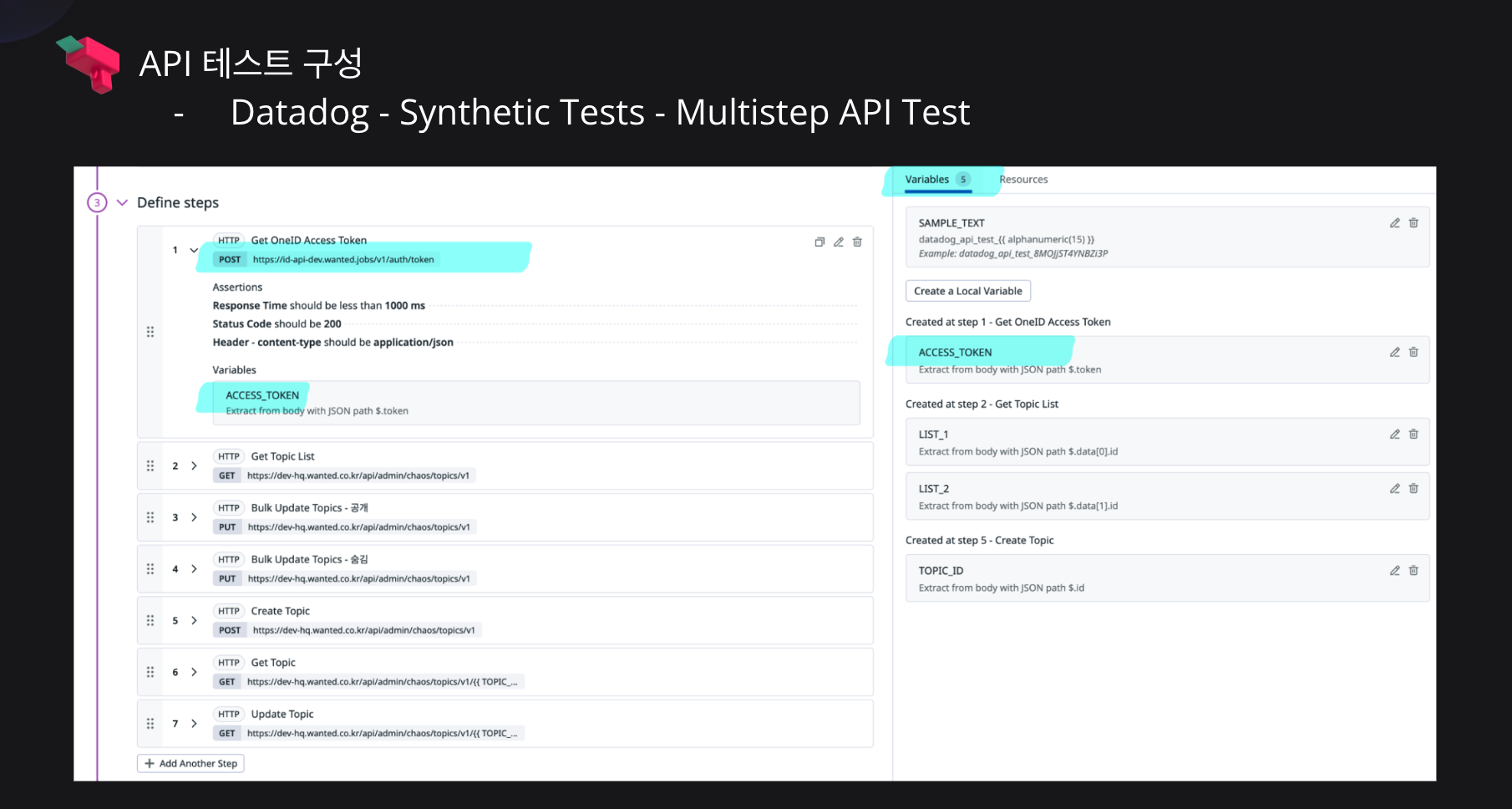This screenshot has height=809, width=1512.
Task: Grab drag handle of step 6 Get Topic
Action: click(x=150, y=672)
